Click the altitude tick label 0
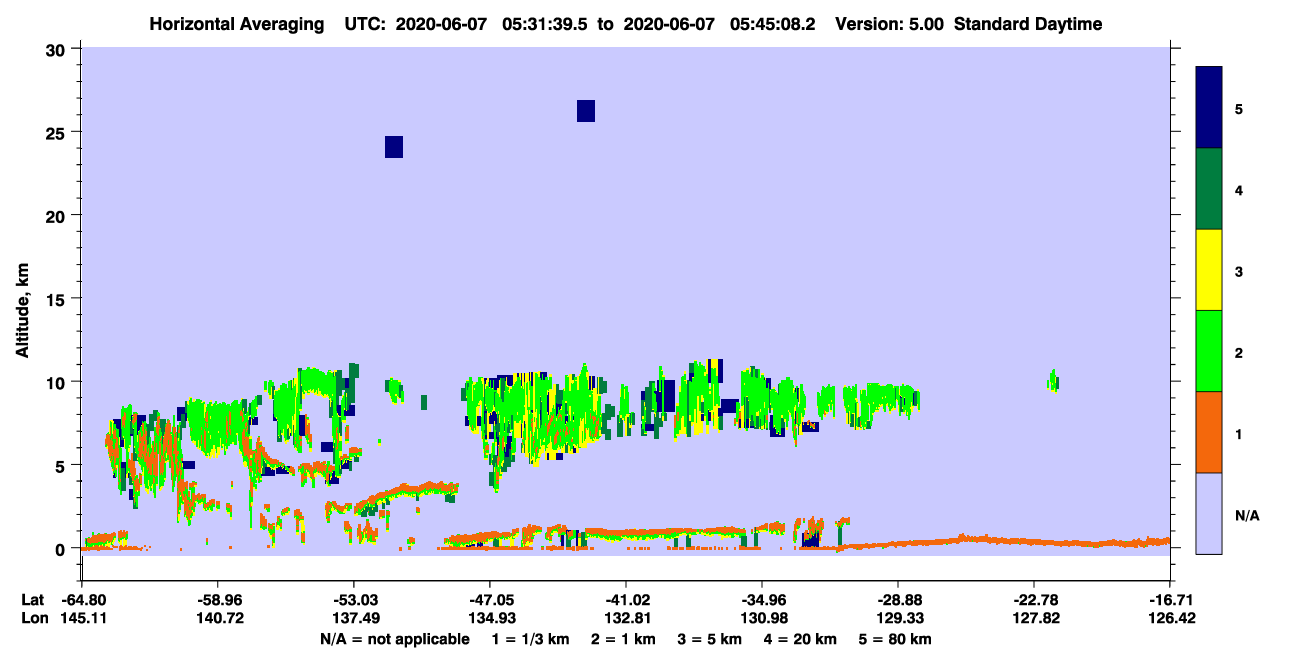 pos(63,549)
